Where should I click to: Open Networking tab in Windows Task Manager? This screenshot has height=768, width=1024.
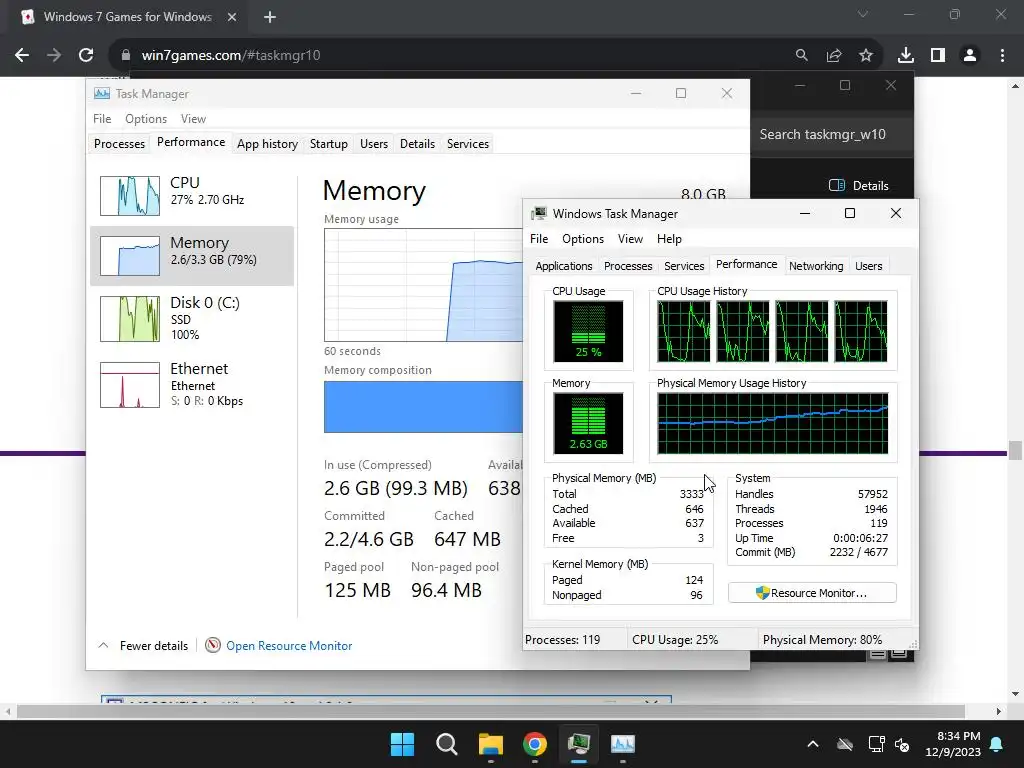point(816,266)
